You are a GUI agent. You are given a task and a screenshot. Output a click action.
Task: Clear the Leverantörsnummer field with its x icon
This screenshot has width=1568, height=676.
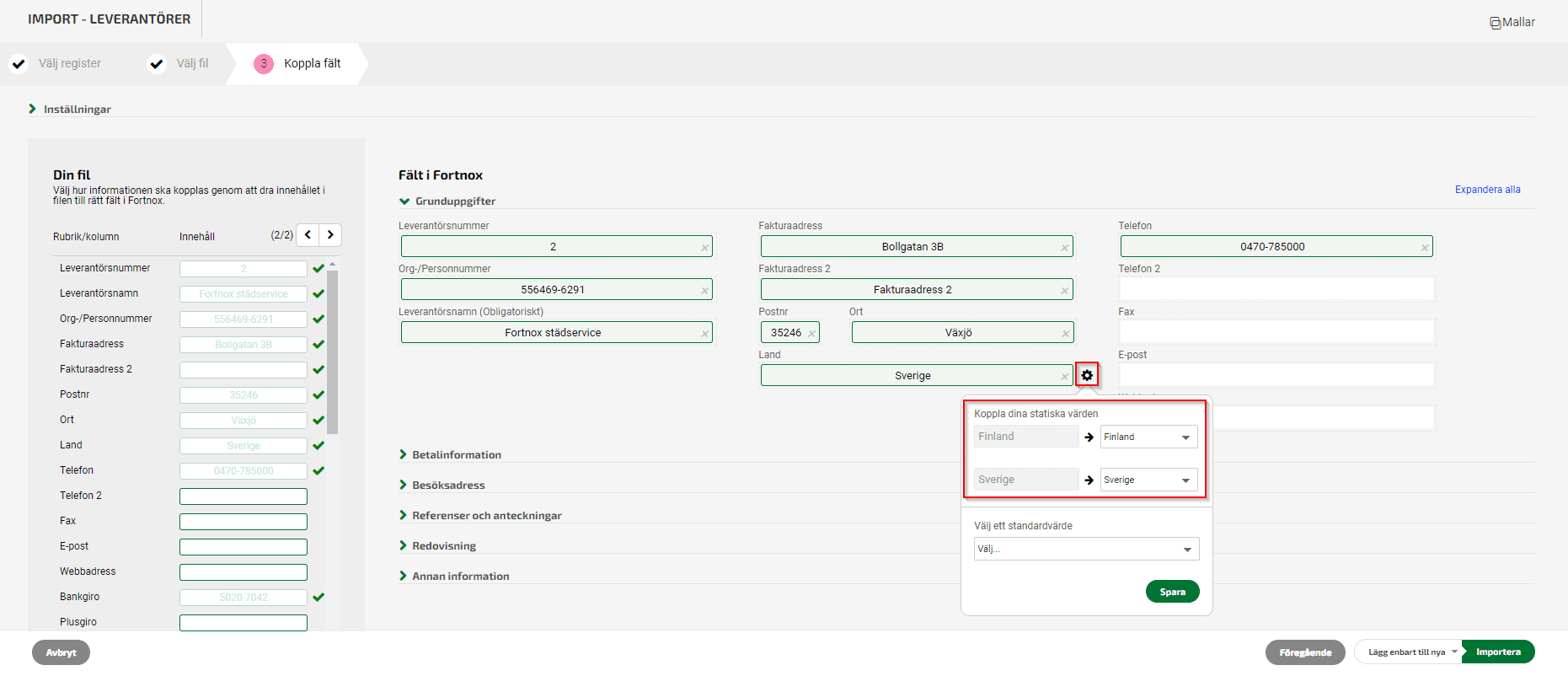tap(704, 247)
